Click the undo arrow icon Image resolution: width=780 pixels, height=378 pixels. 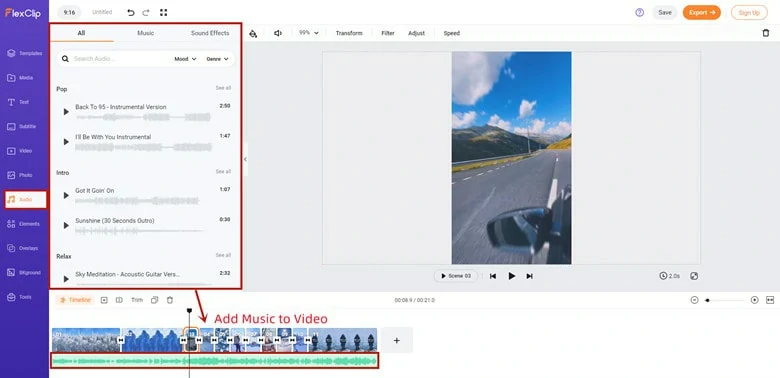coord(131,12)
